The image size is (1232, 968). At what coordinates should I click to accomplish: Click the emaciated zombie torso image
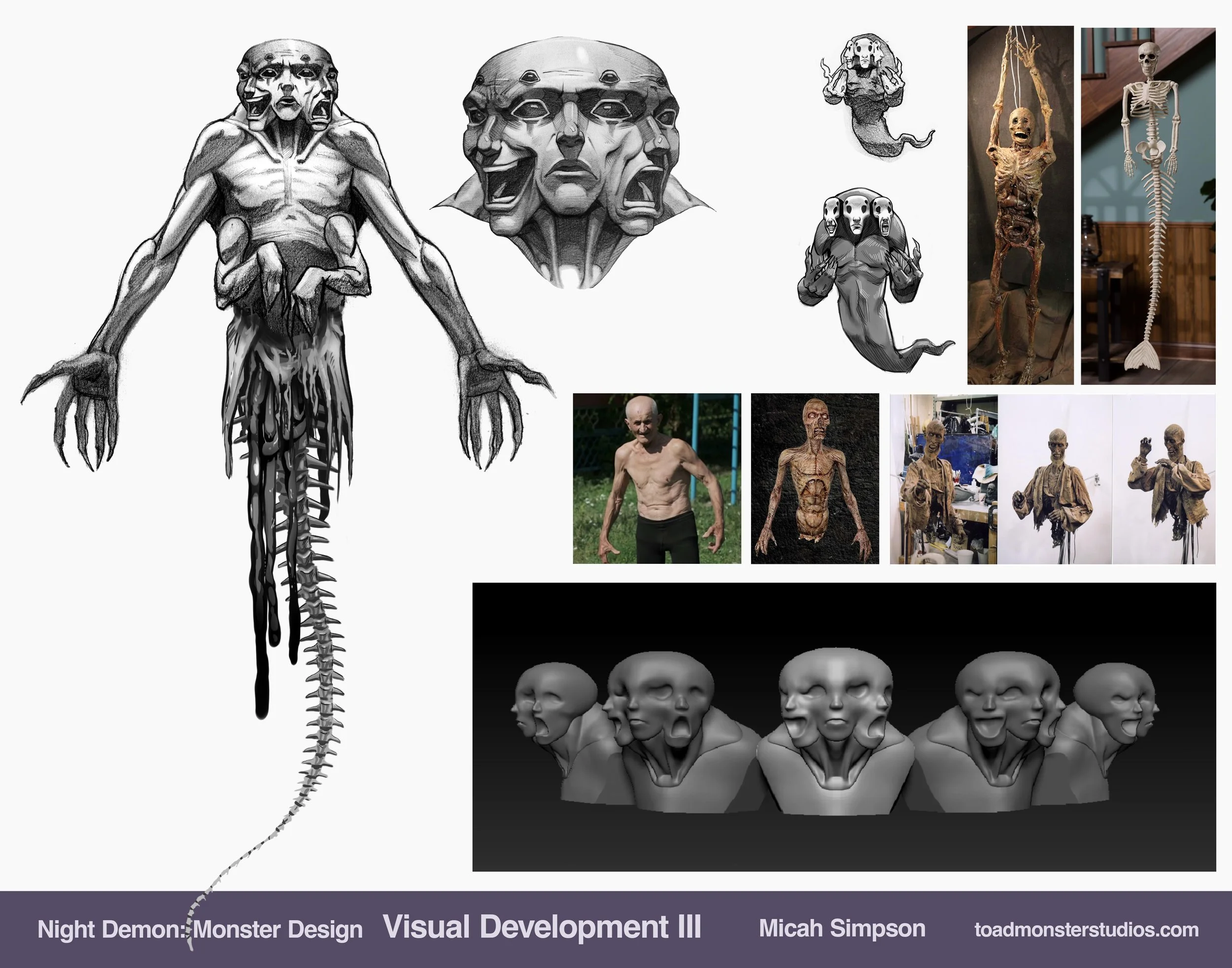(815, 479)
